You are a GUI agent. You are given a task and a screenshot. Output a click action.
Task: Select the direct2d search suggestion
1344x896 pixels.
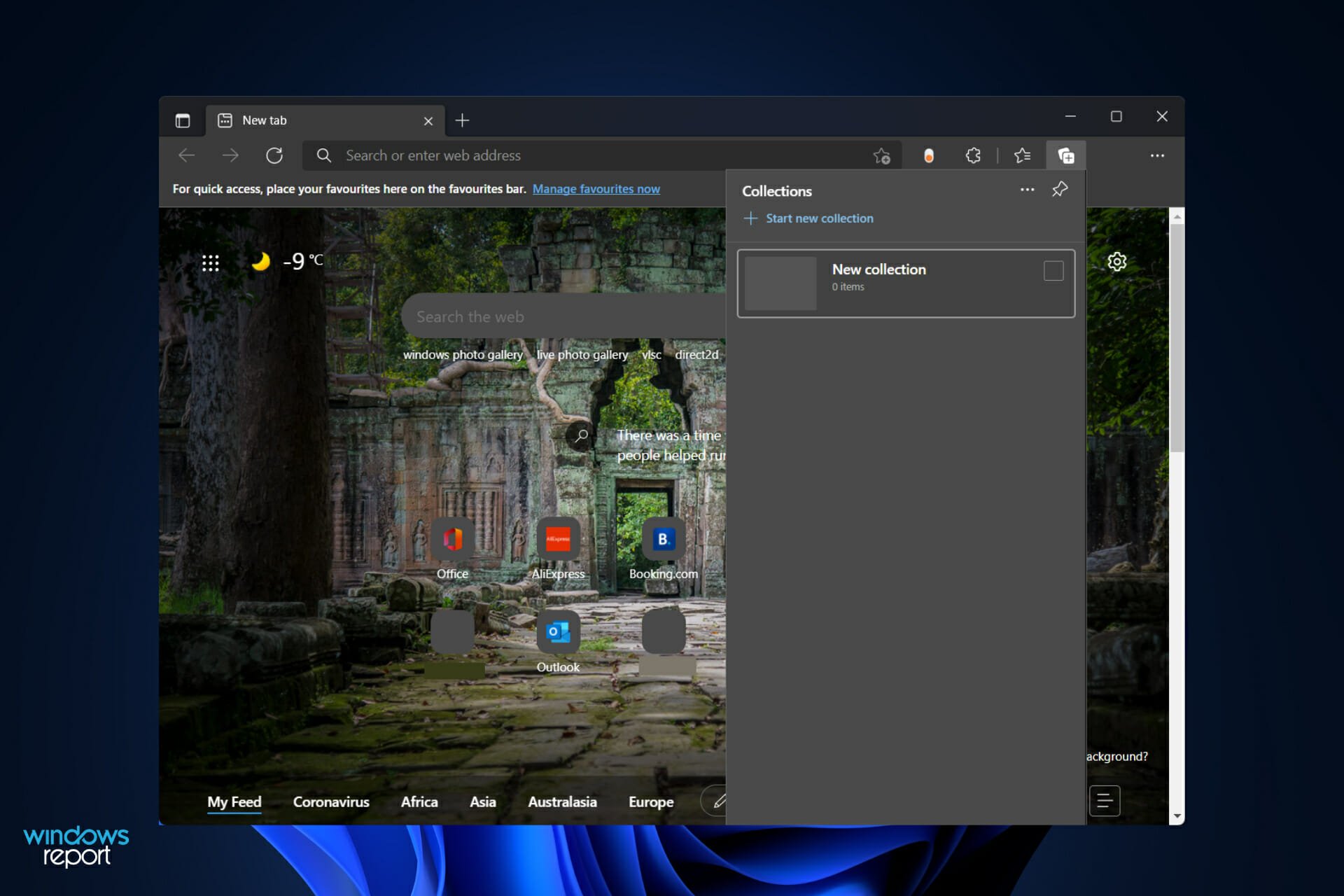(696, 355)
